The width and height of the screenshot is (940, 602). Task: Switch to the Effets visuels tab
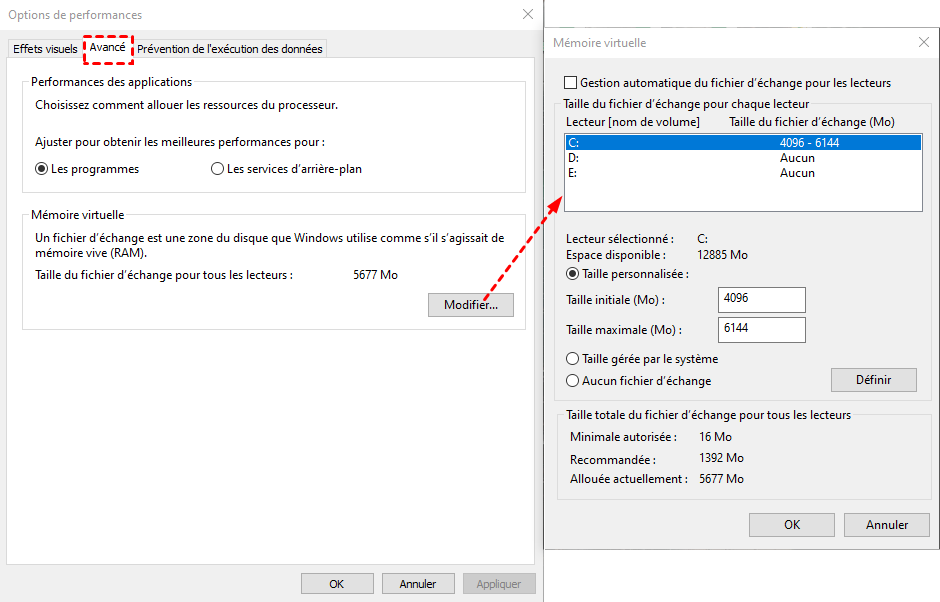(x=45, y=49)
